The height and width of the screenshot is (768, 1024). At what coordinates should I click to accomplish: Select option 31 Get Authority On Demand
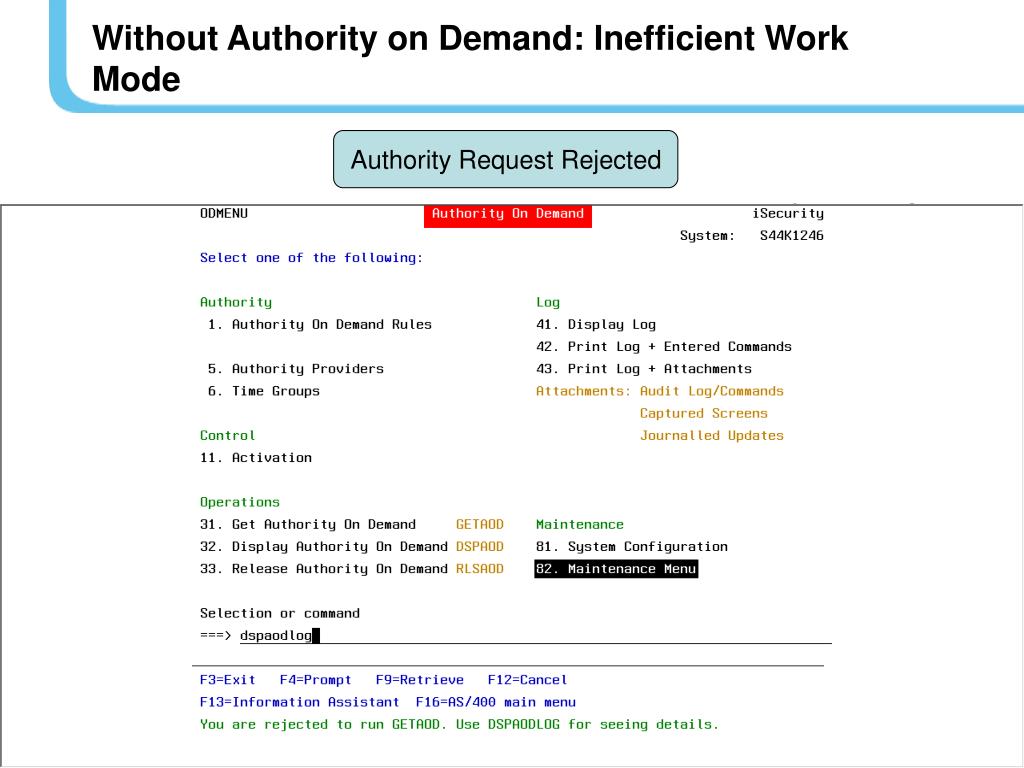pyautogui.click(x=308, y=524)
